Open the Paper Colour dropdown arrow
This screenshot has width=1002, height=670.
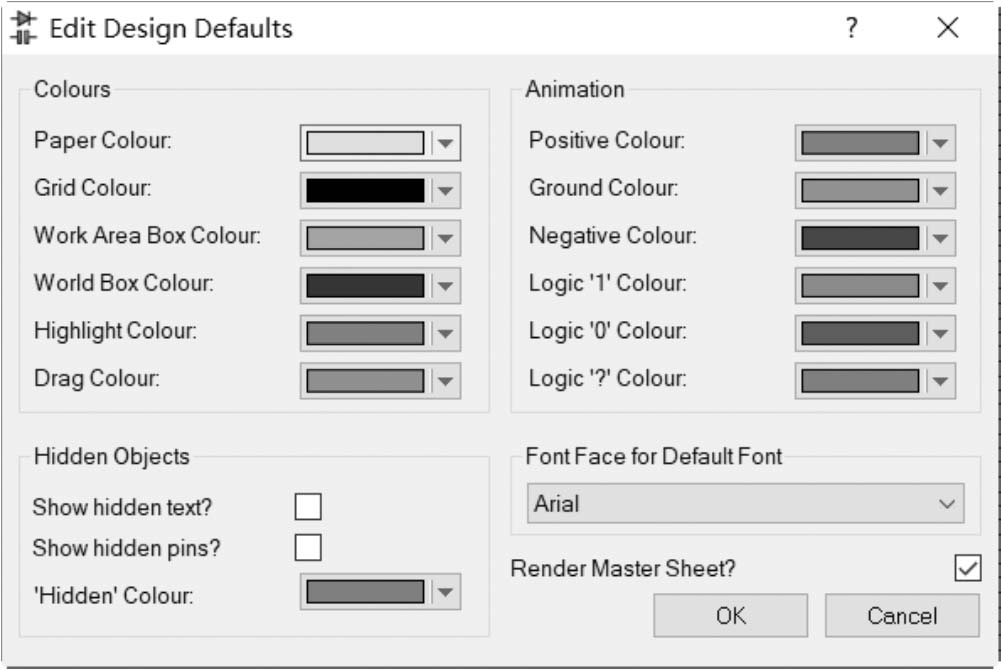446,143
